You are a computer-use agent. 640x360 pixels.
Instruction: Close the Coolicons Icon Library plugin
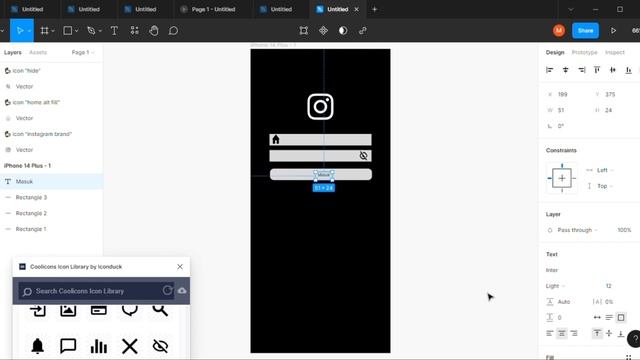180,267
